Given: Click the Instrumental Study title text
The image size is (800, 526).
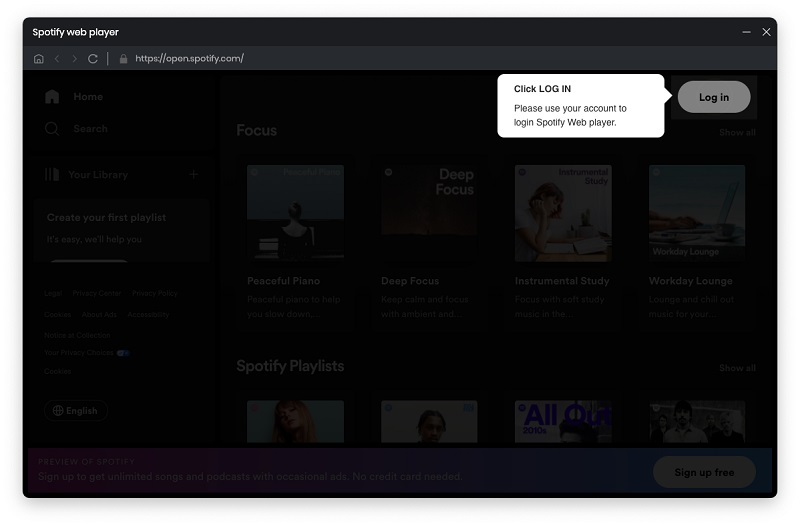Looking at the screenshot, I should tap(562, 281).
